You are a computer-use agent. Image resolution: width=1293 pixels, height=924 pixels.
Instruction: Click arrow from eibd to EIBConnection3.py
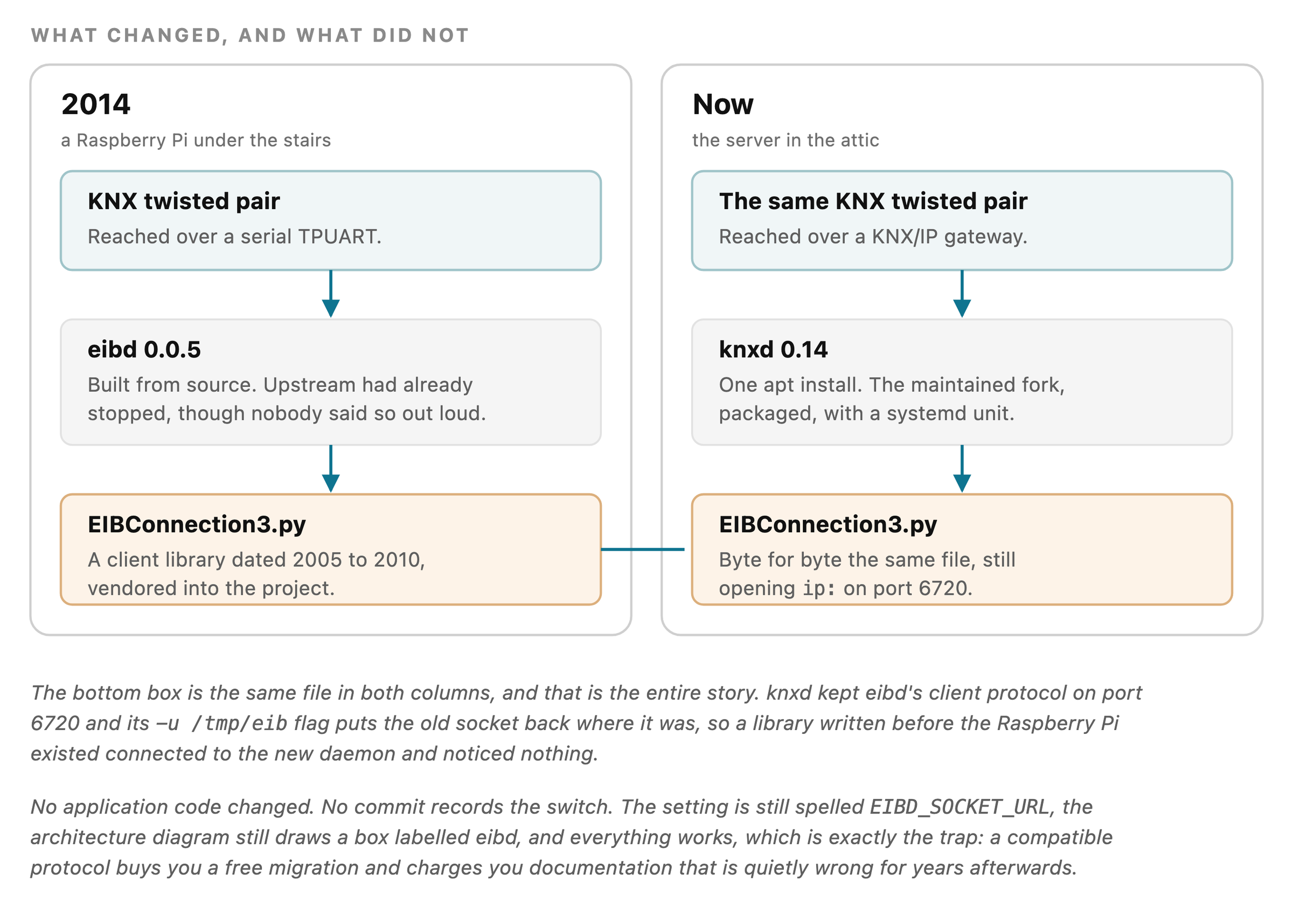point(330,468)
